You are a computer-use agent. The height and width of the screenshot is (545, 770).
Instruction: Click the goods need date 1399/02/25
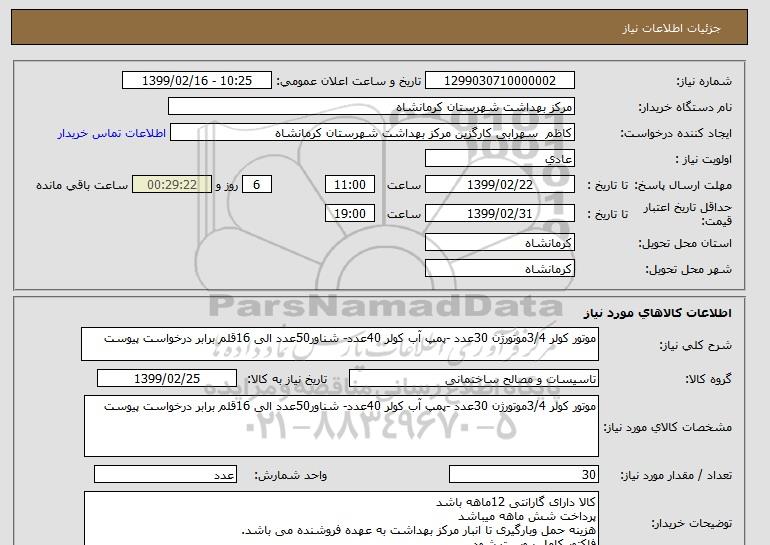click(167, 379)
